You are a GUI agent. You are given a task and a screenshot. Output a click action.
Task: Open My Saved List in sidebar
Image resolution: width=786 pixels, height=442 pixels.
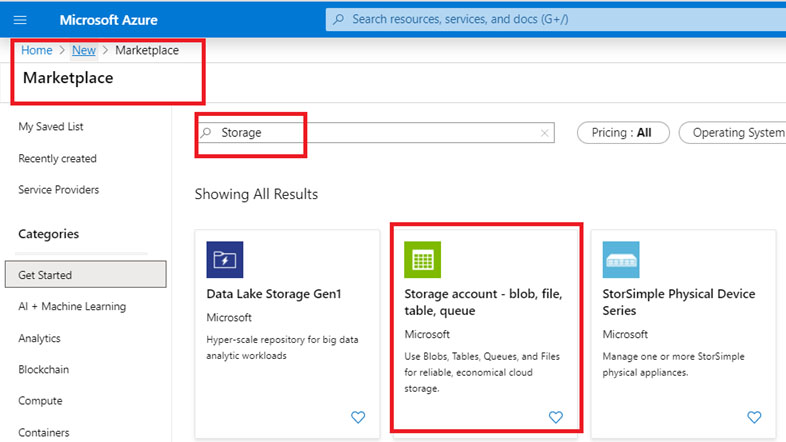(50, 127)
